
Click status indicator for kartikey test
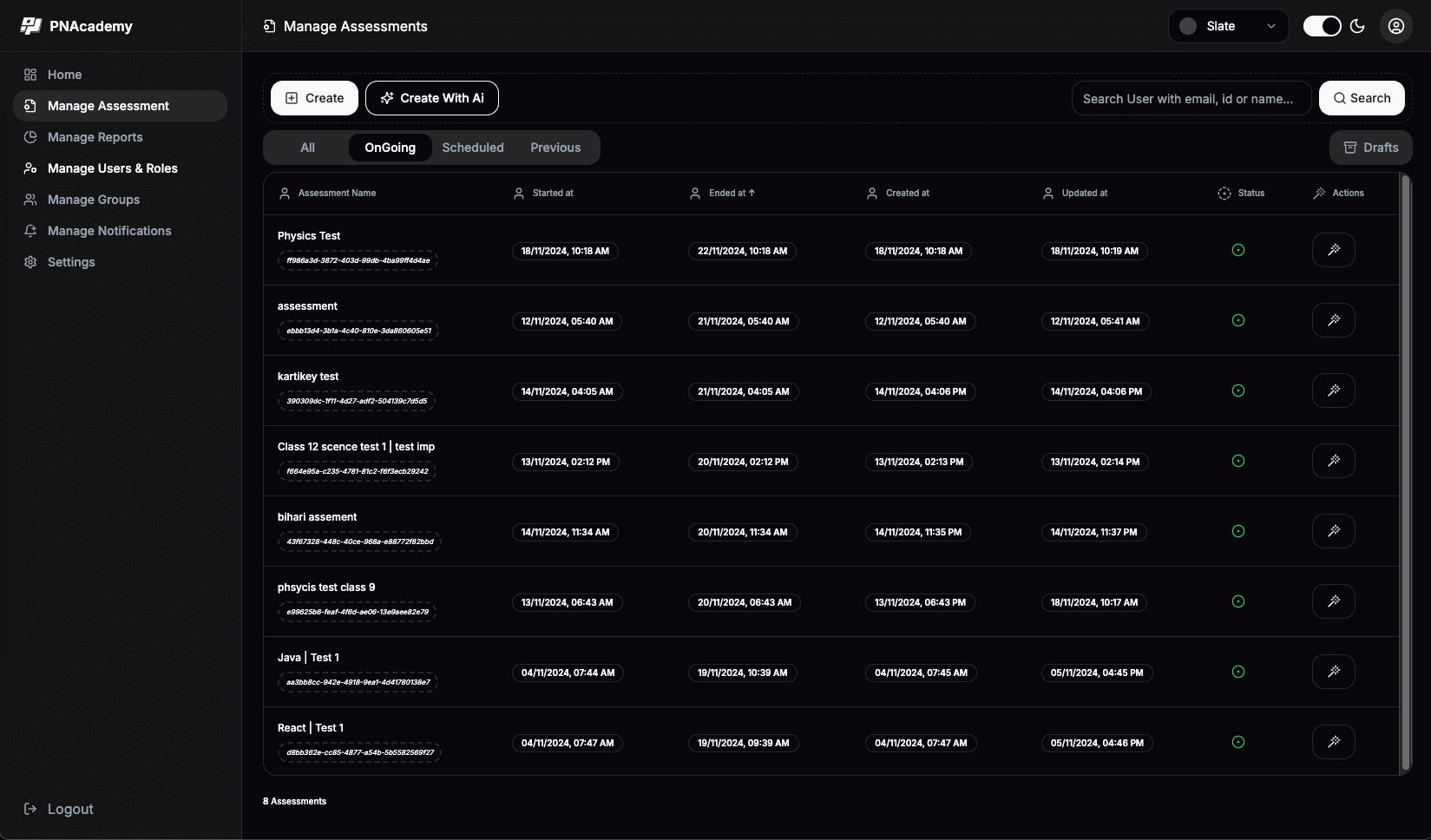tap(1238, 391)
